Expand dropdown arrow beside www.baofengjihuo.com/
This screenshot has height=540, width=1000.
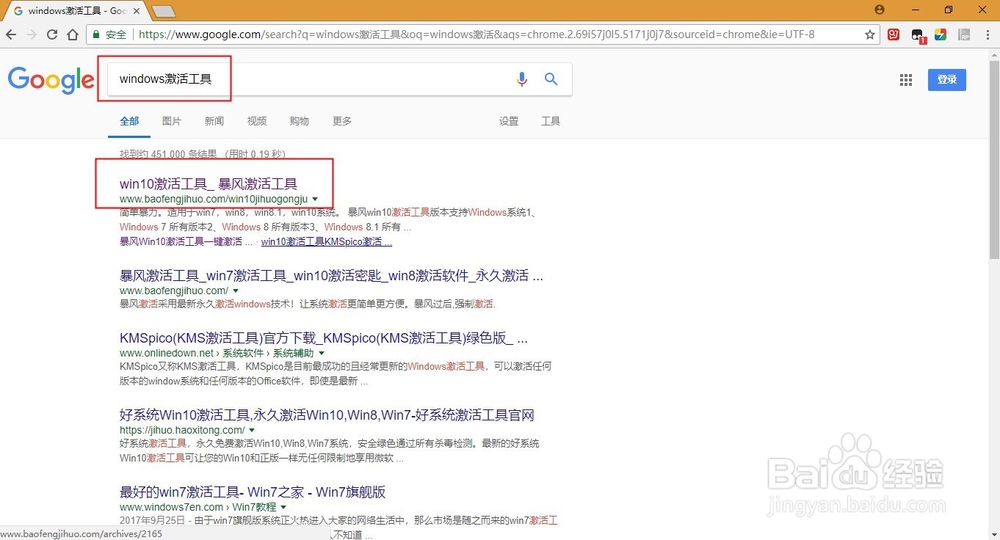(x=236, y=291)
